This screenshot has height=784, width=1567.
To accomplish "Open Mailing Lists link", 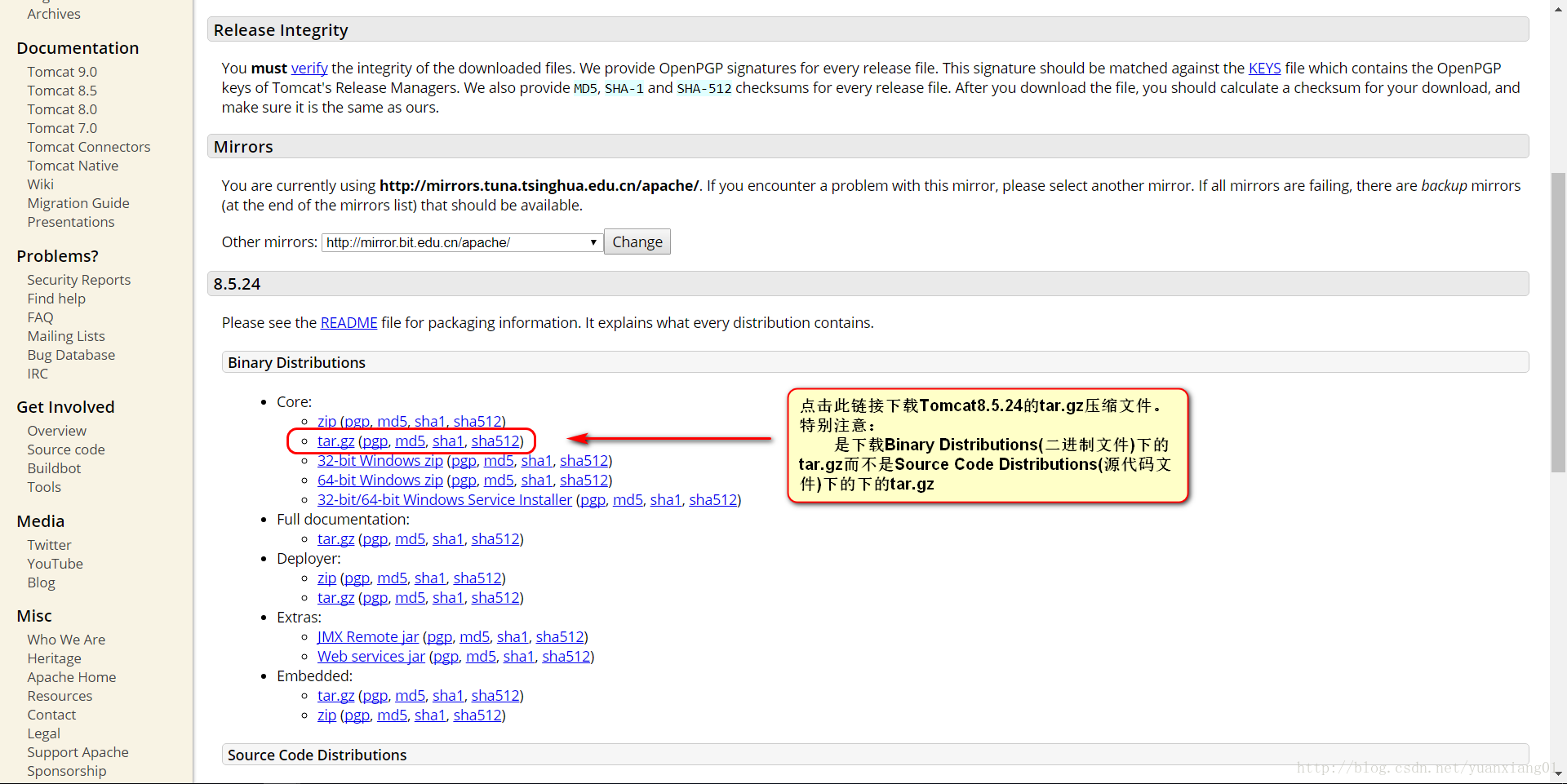I will point(66,336).
